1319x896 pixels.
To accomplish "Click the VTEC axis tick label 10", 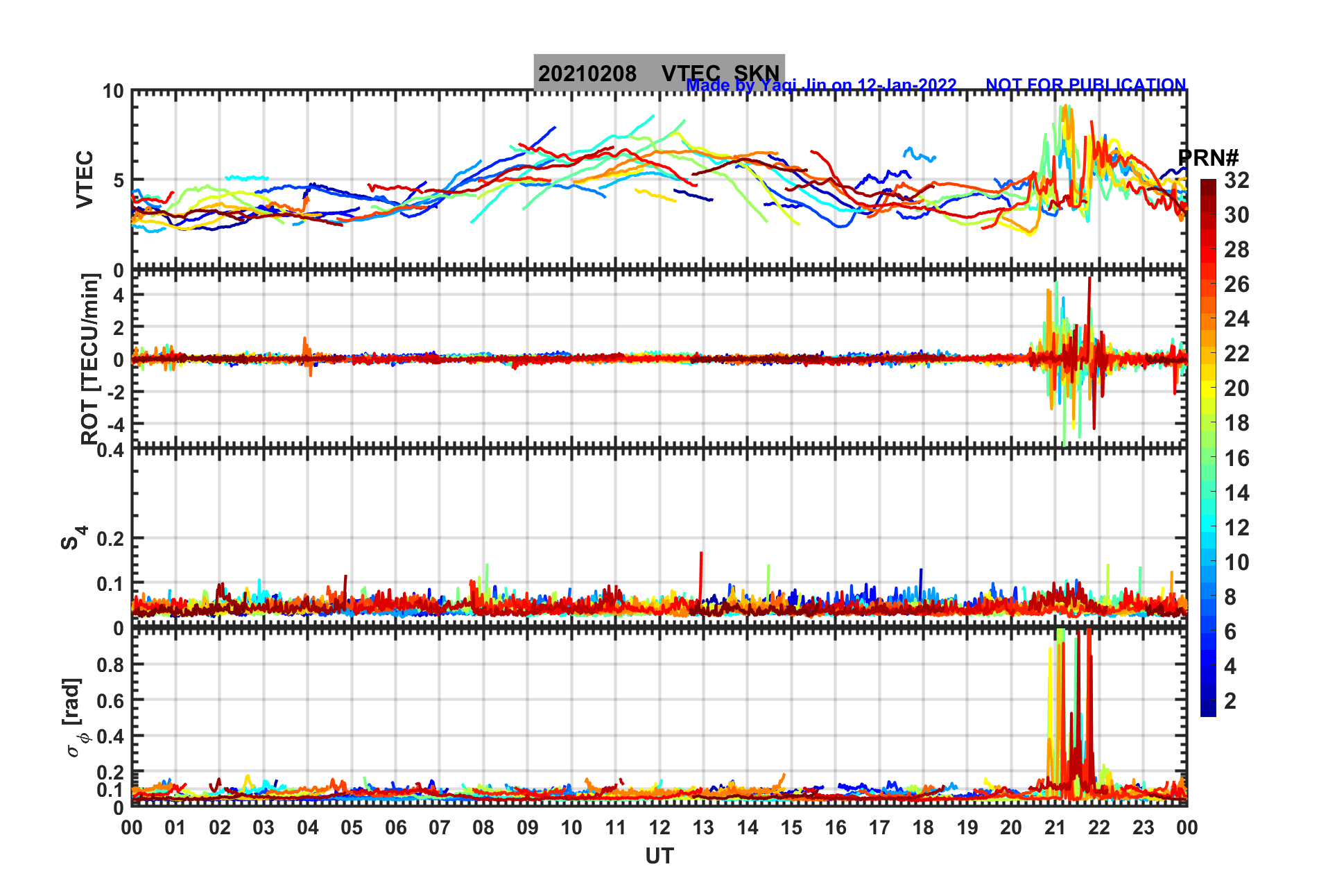I will tap(112, 91).
